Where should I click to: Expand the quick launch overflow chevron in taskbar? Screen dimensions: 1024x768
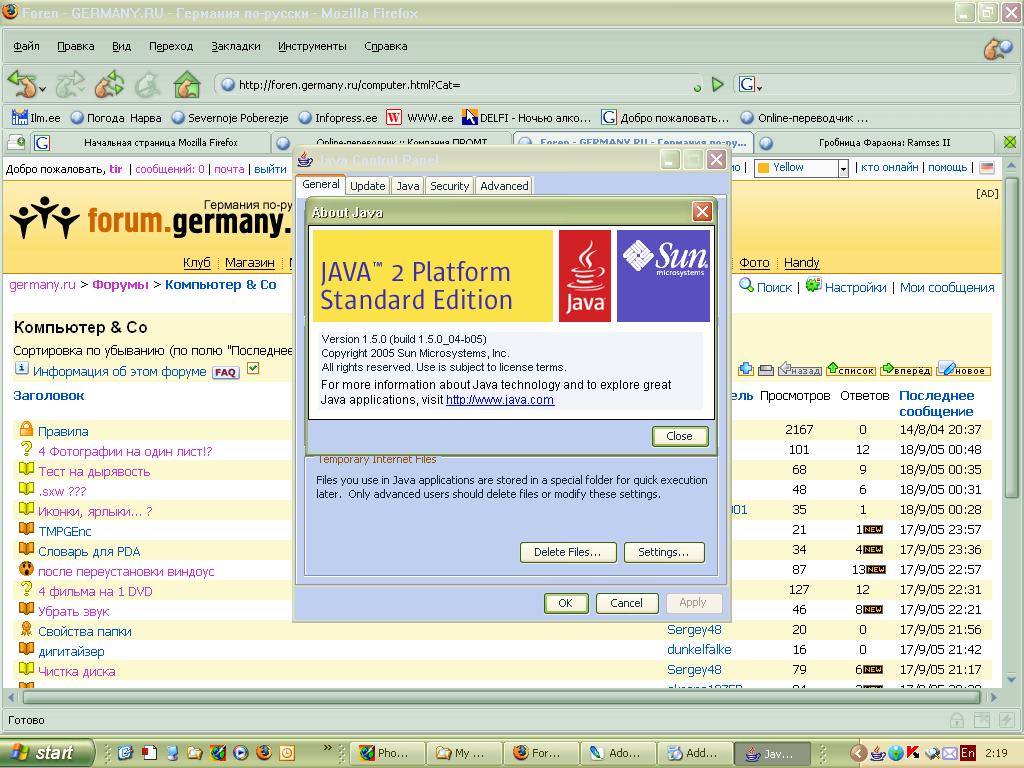tap(328, 746)
